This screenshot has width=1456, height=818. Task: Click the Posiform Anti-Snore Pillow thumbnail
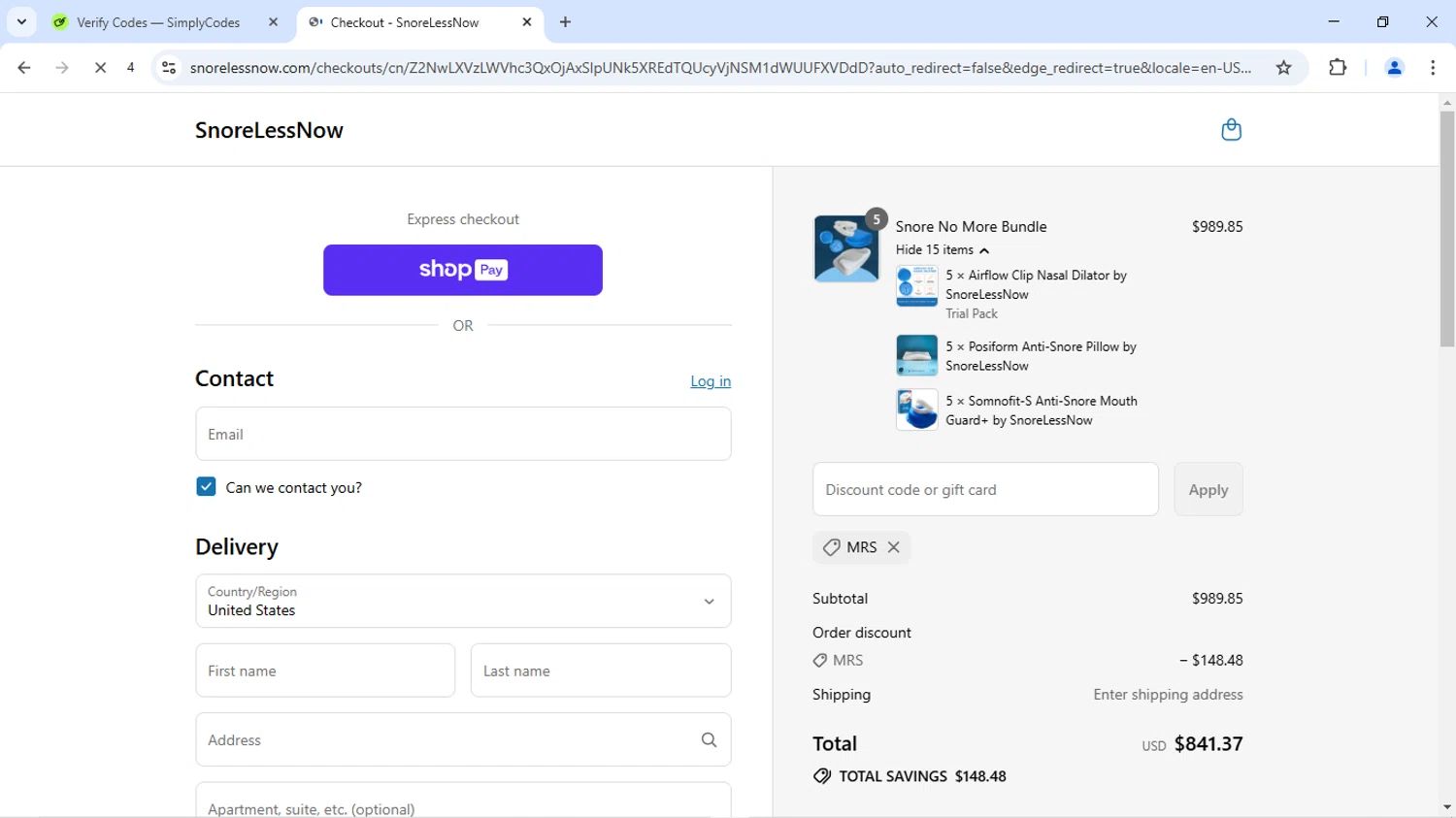coord(916,355)
